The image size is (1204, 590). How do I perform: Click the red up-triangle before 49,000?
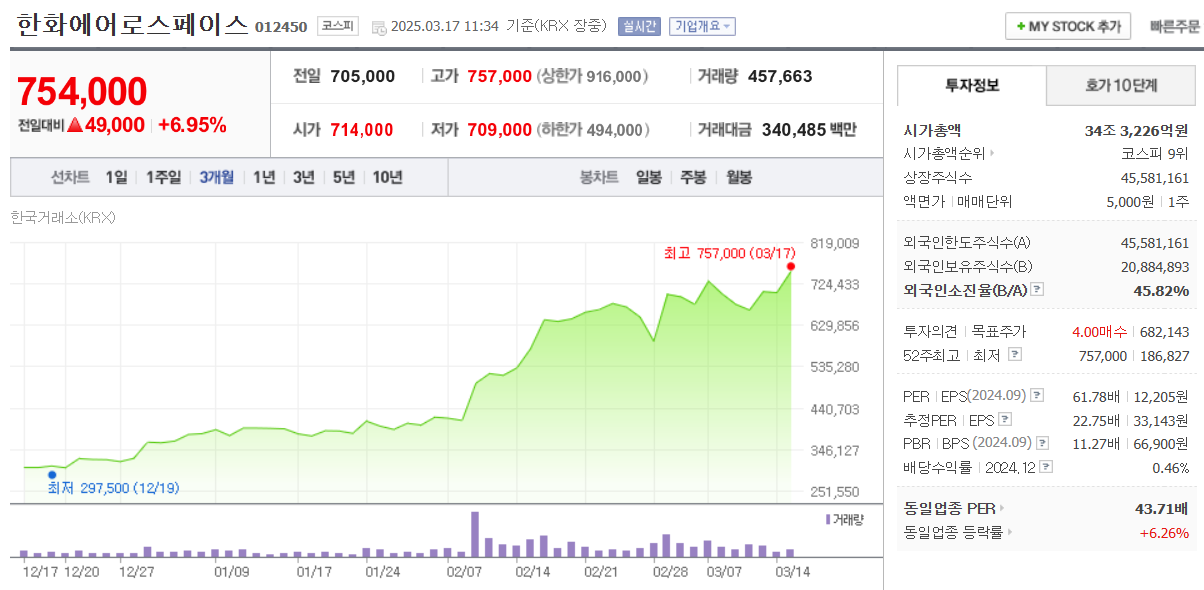click(74, 125)
